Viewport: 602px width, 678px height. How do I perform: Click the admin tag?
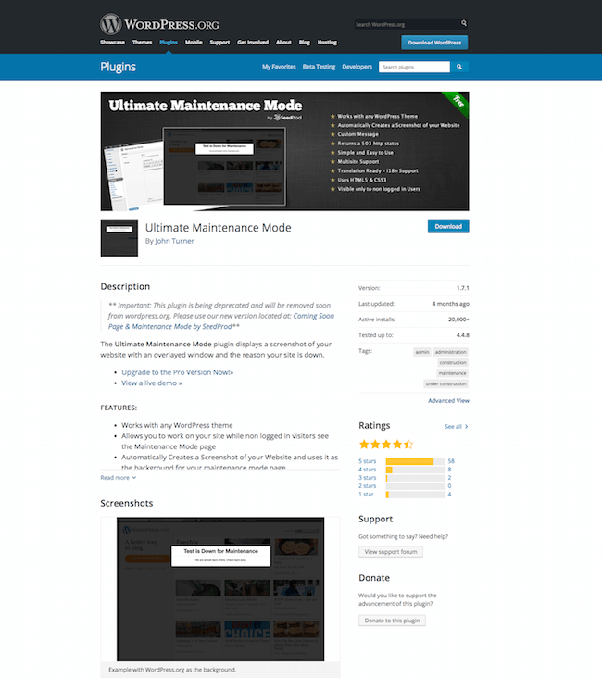click(x=422, y=352)
